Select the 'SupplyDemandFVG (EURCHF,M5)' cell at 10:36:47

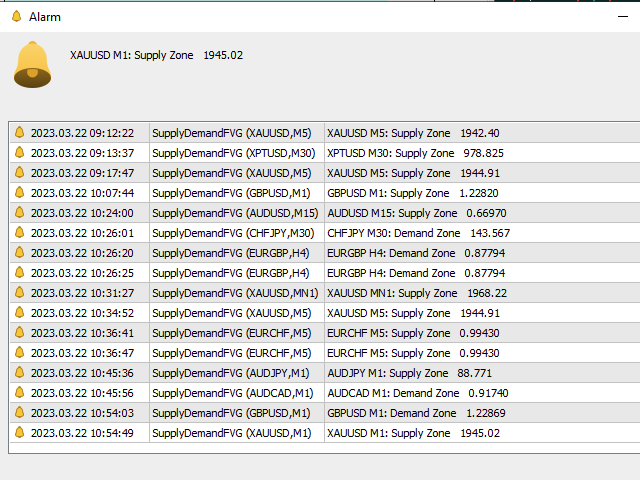[x=232, y=353]
